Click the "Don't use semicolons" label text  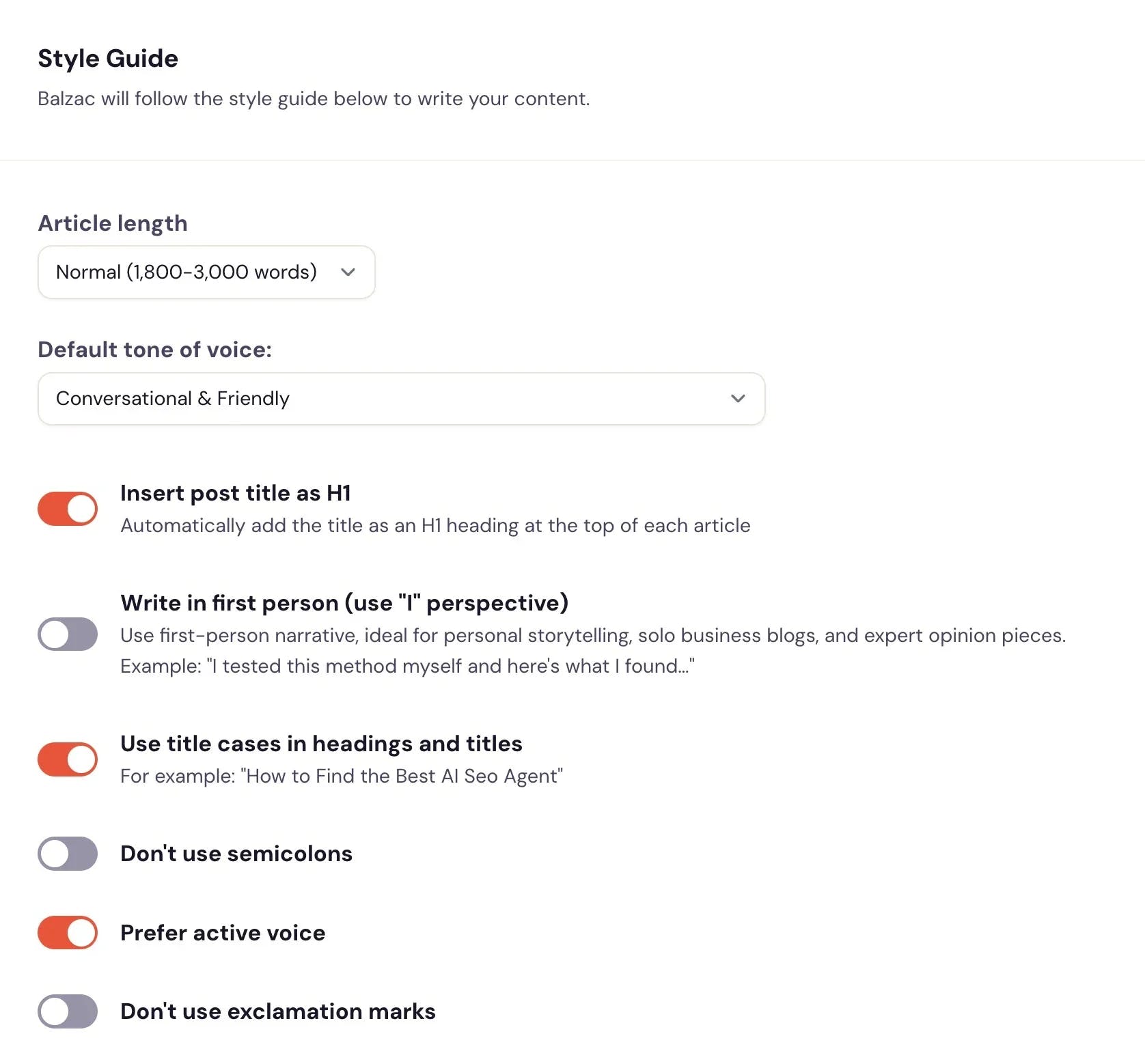click(236, 854)
